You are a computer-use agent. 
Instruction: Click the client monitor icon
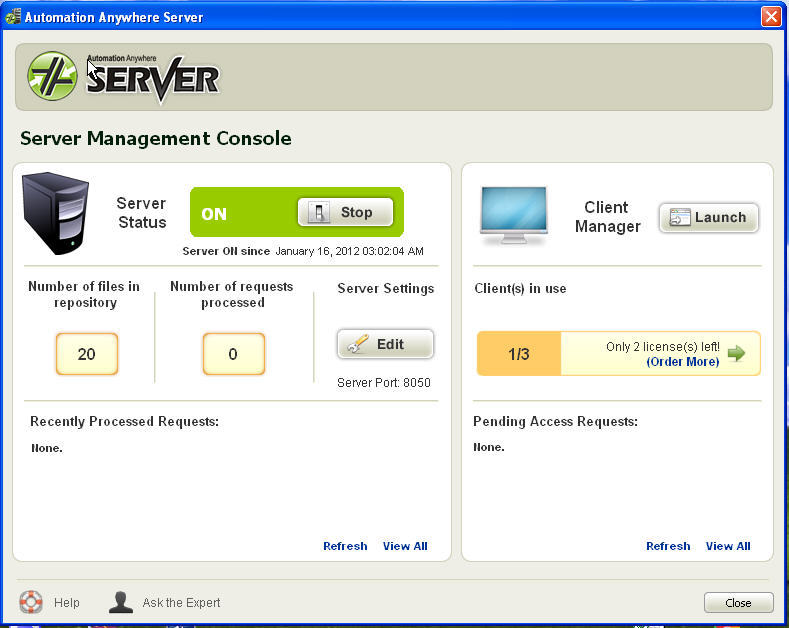[x=514, y=215]
